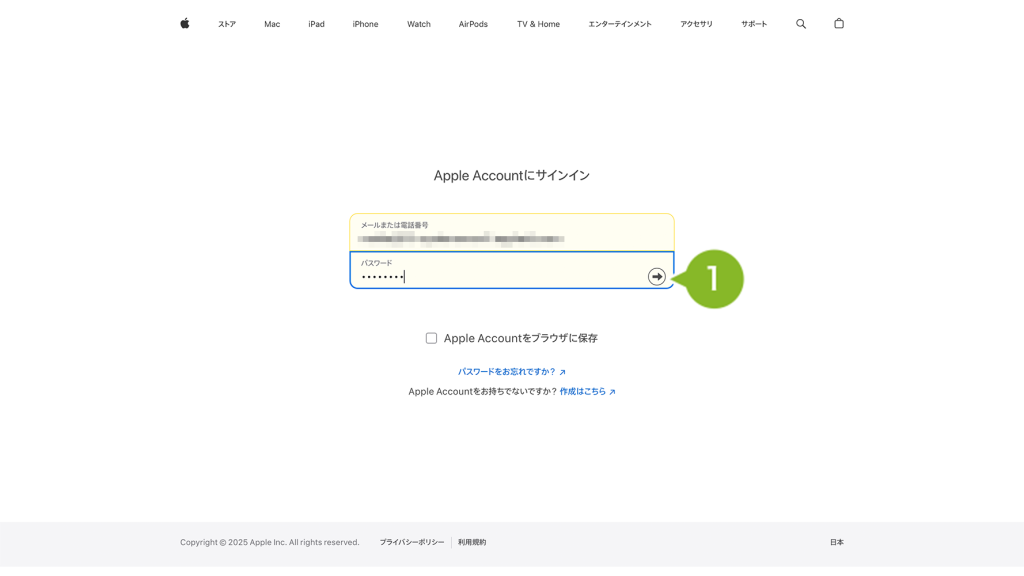Open the Mac menu item
Image resolution: width=1024 pixels, height=576 pixels.
[x=272, y=24]
